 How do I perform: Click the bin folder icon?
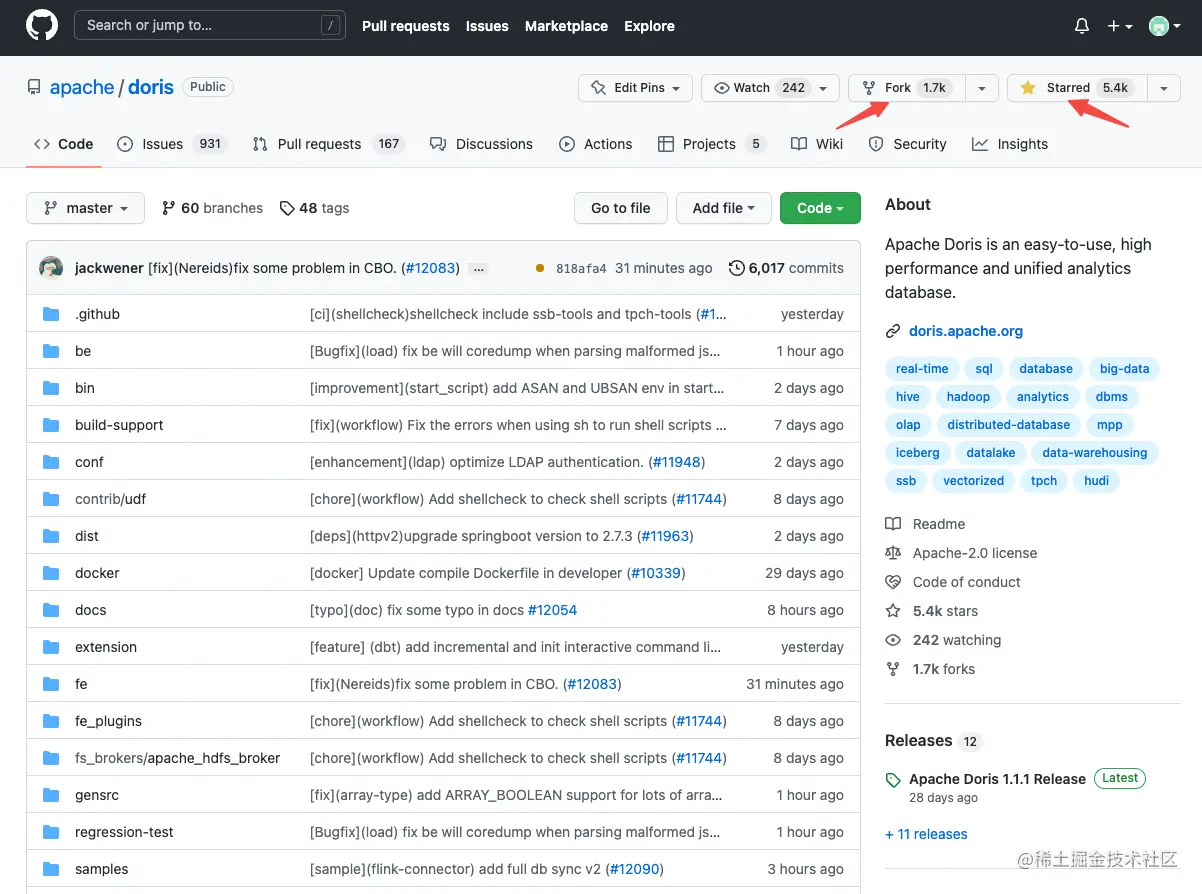tap(52, 388)
